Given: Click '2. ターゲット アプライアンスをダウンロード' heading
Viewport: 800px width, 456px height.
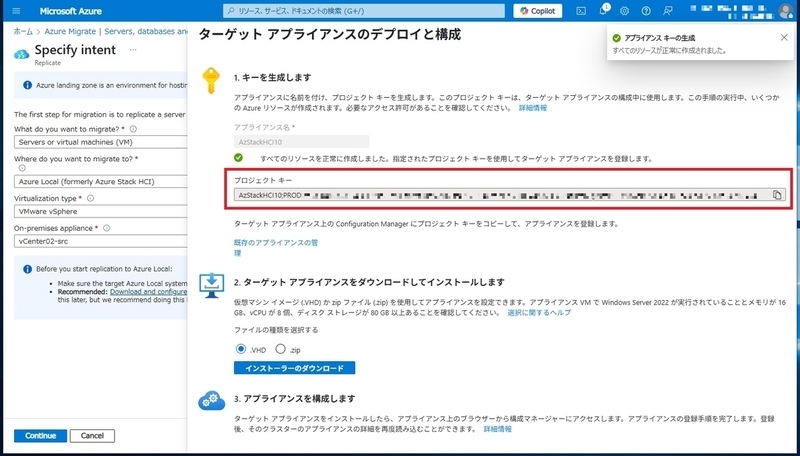Looking at the screenshot, I should coord(369,282).
